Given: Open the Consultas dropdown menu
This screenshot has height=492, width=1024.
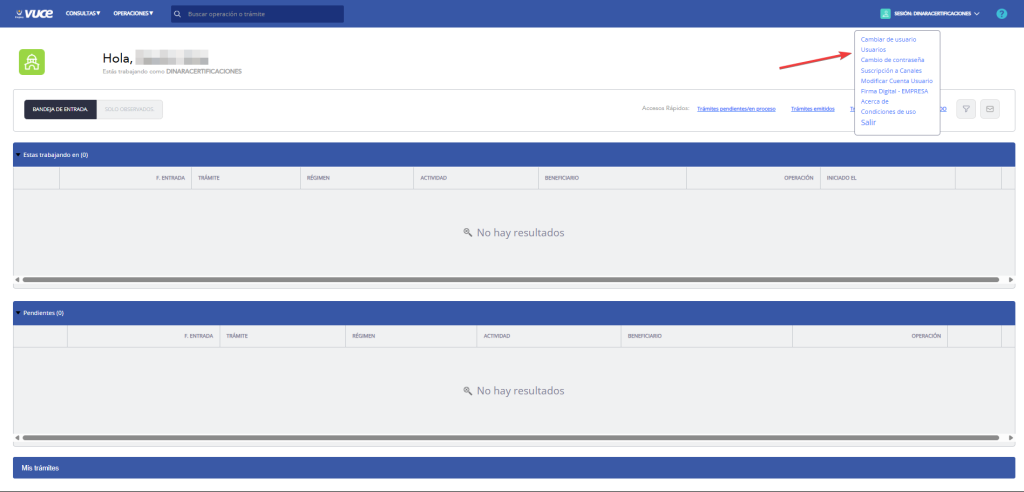Looking at the screenshot, I should pyautogui.click(x=82, y=14).
